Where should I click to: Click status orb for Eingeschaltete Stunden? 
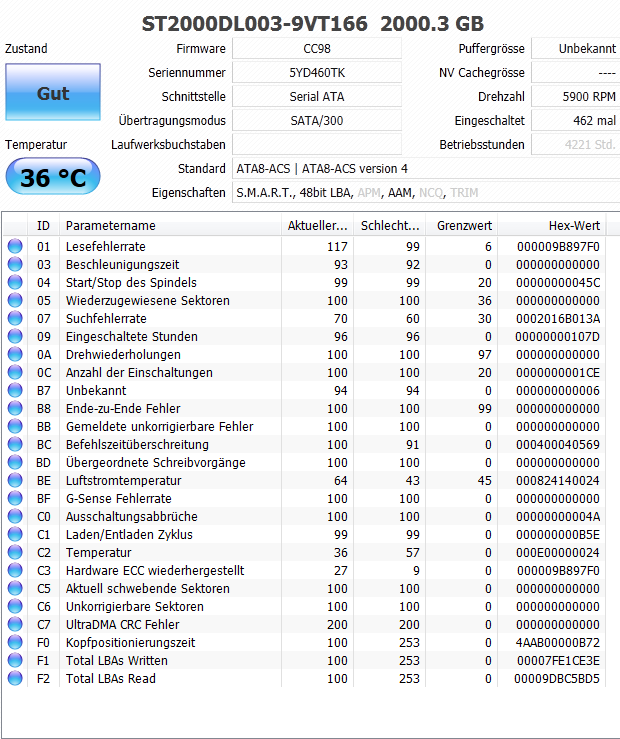pyautogui.click(x=15, y=336)
